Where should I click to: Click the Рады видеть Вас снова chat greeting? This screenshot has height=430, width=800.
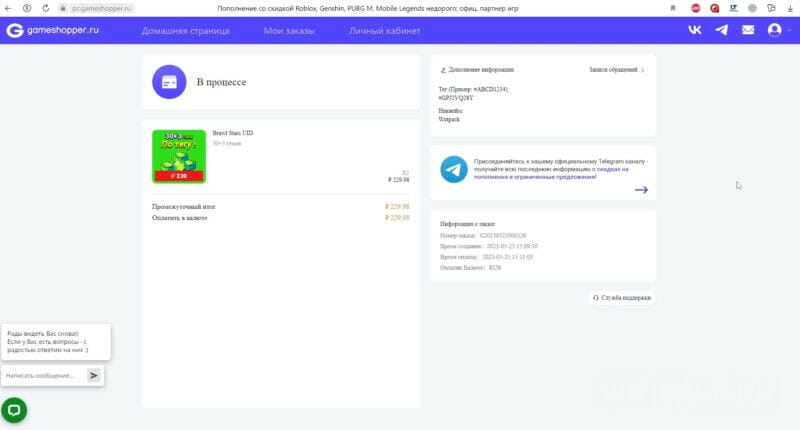point(56,342)
